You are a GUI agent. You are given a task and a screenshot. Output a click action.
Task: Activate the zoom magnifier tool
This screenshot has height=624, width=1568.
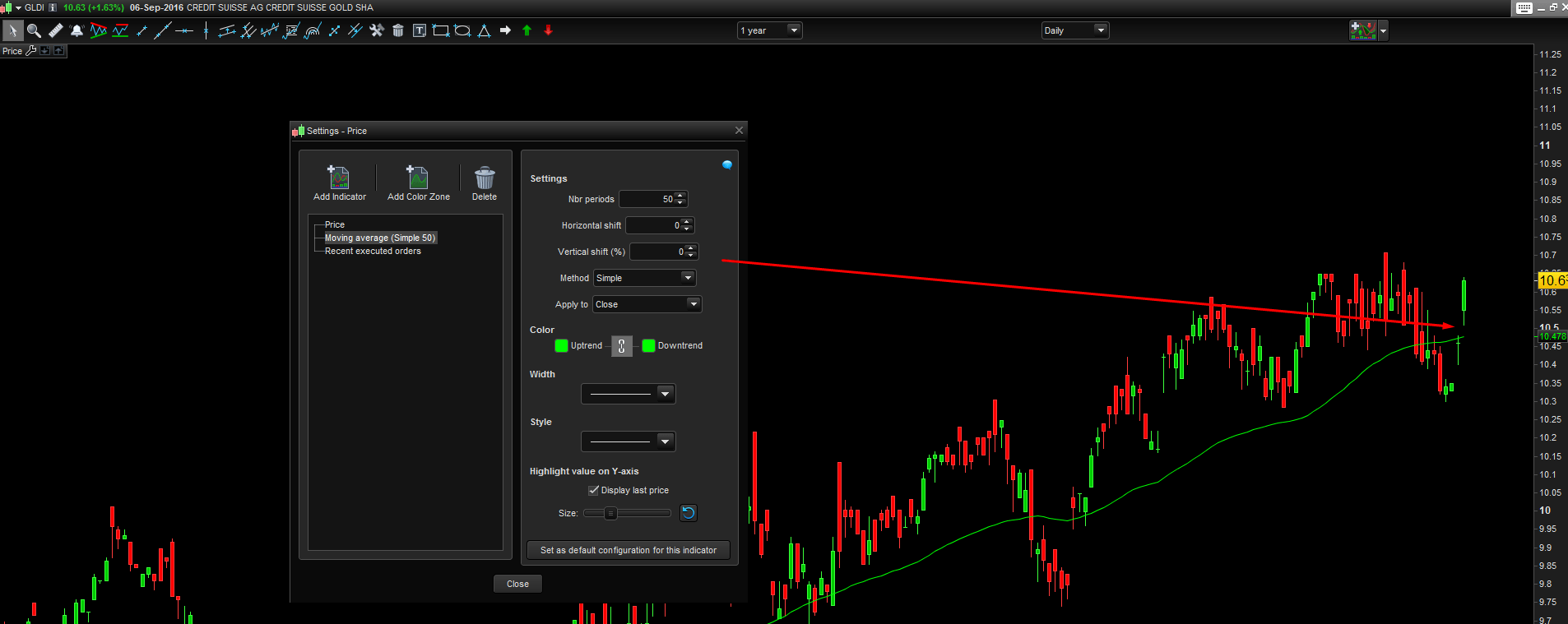pyautogui.click(x=34, y=30)
